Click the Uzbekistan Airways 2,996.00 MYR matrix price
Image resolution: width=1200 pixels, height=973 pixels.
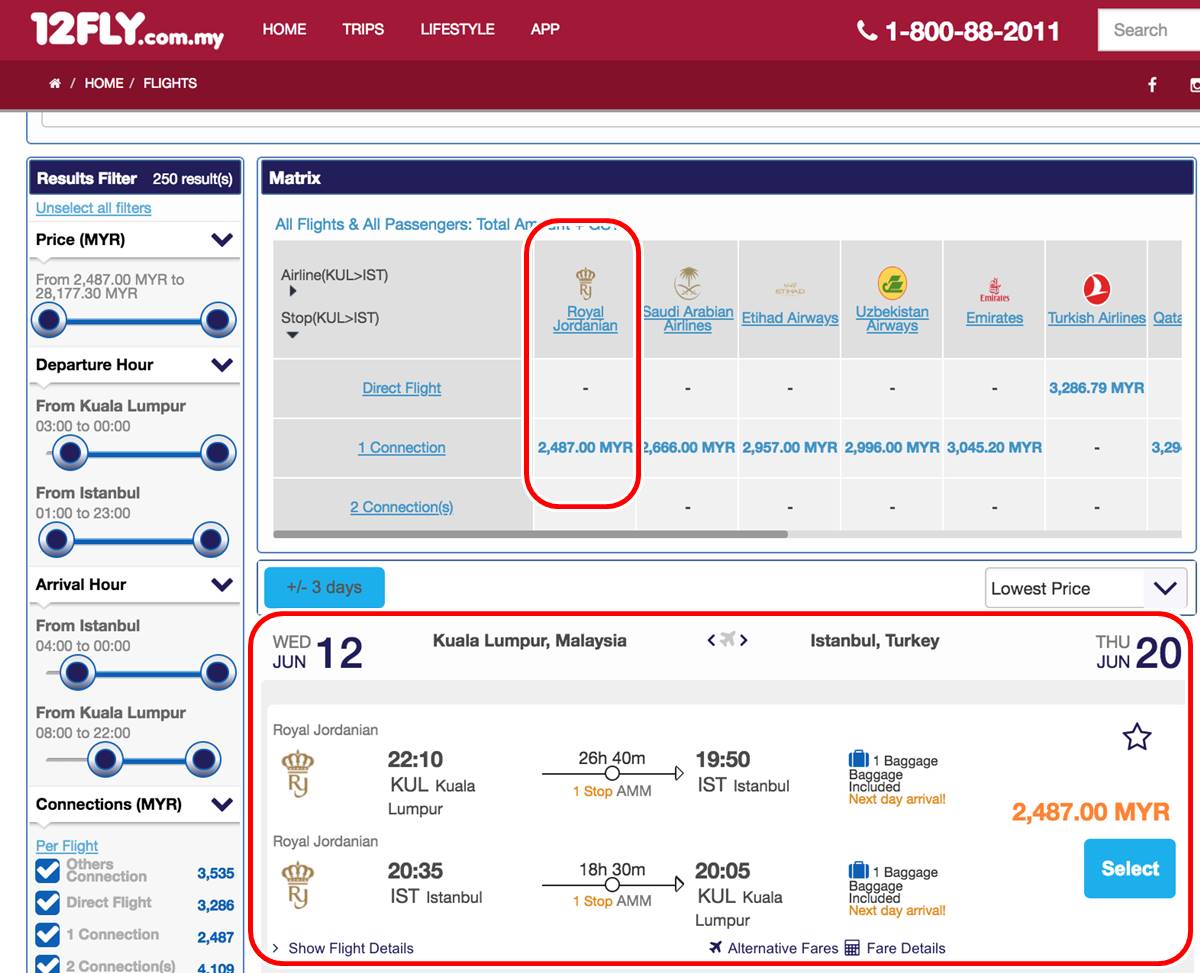892,448
